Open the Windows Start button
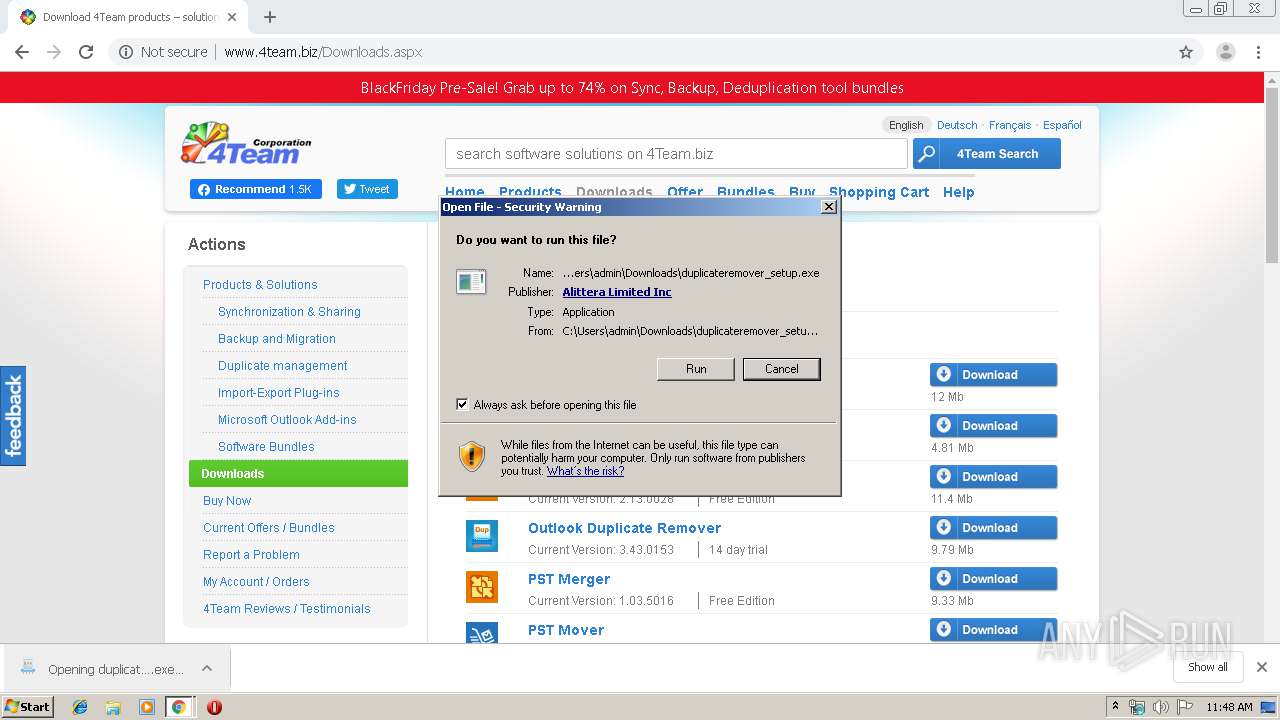The height and width of the screenshot is (720, 1280). click(28, 707)
